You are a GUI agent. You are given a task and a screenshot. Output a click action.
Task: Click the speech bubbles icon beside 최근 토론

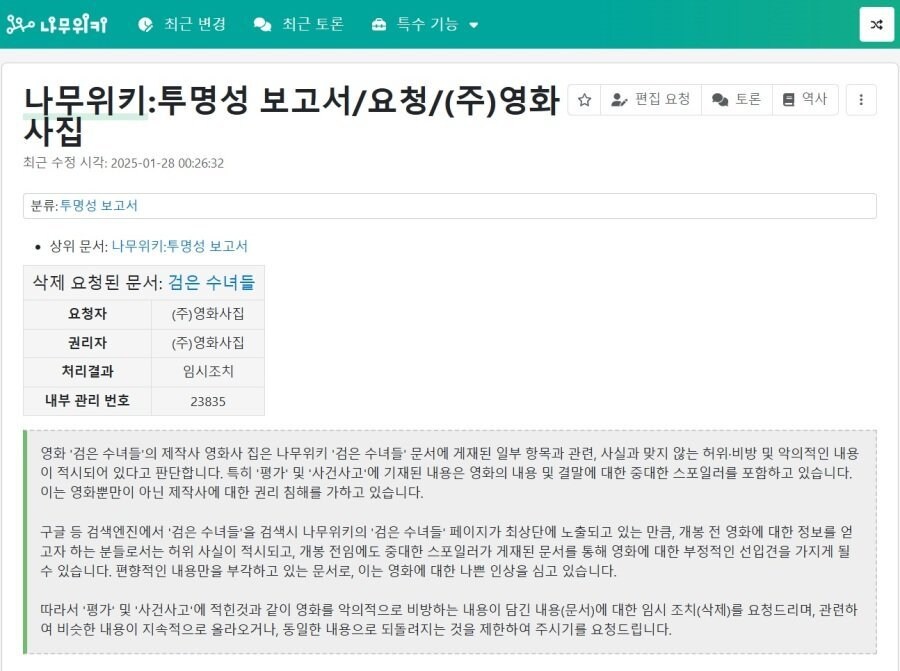(x=262, y=24)
